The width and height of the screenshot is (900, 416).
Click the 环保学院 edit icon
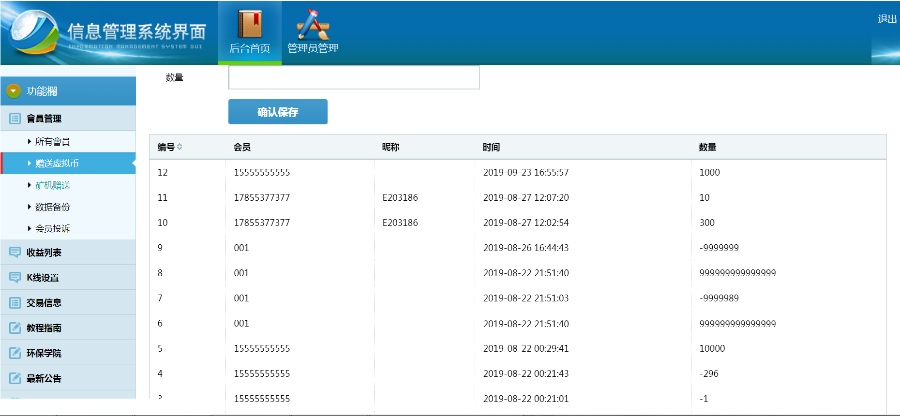point(15,353)
